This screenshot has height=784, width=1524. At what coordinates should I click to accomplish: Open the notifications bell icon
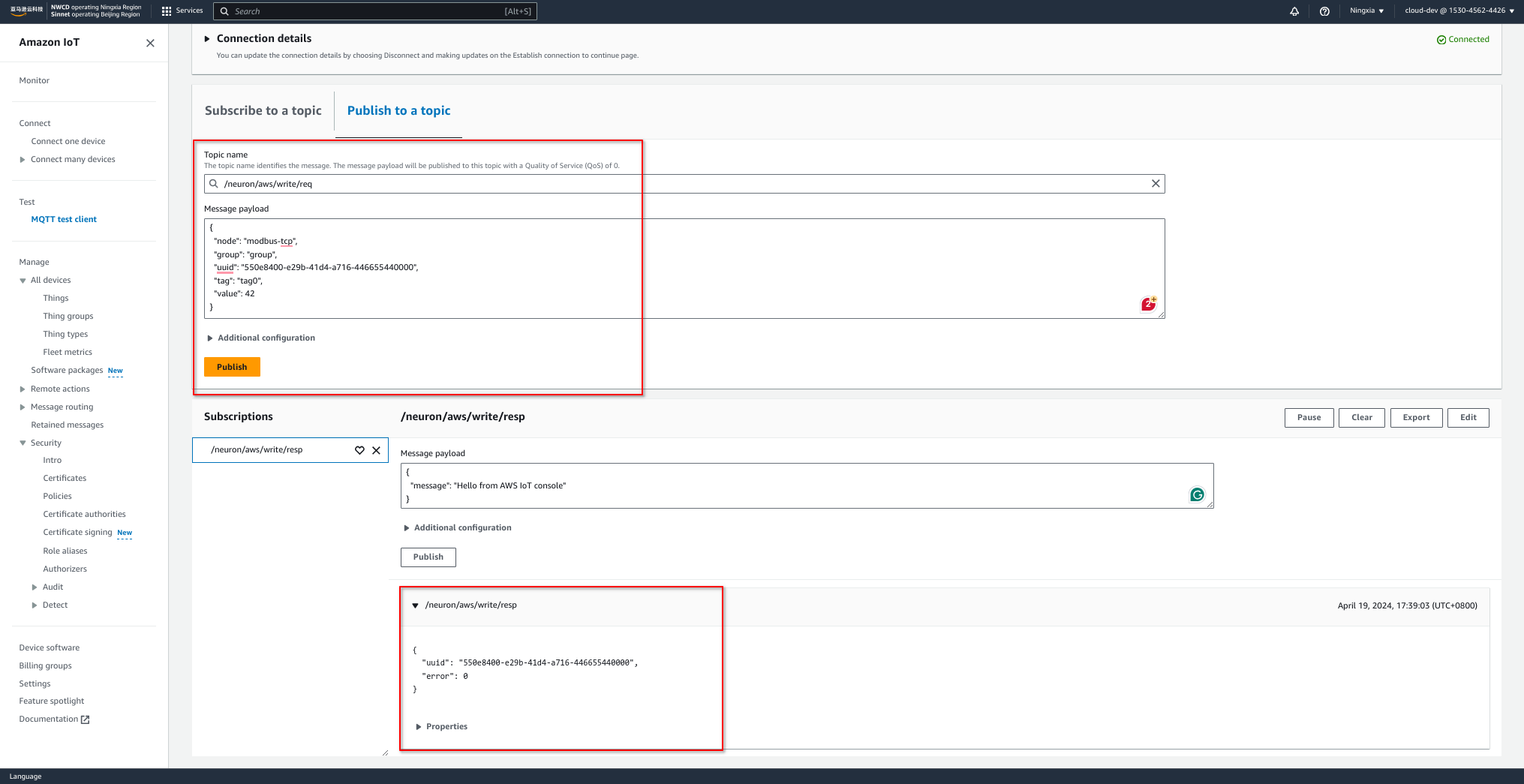(1294, 11)
